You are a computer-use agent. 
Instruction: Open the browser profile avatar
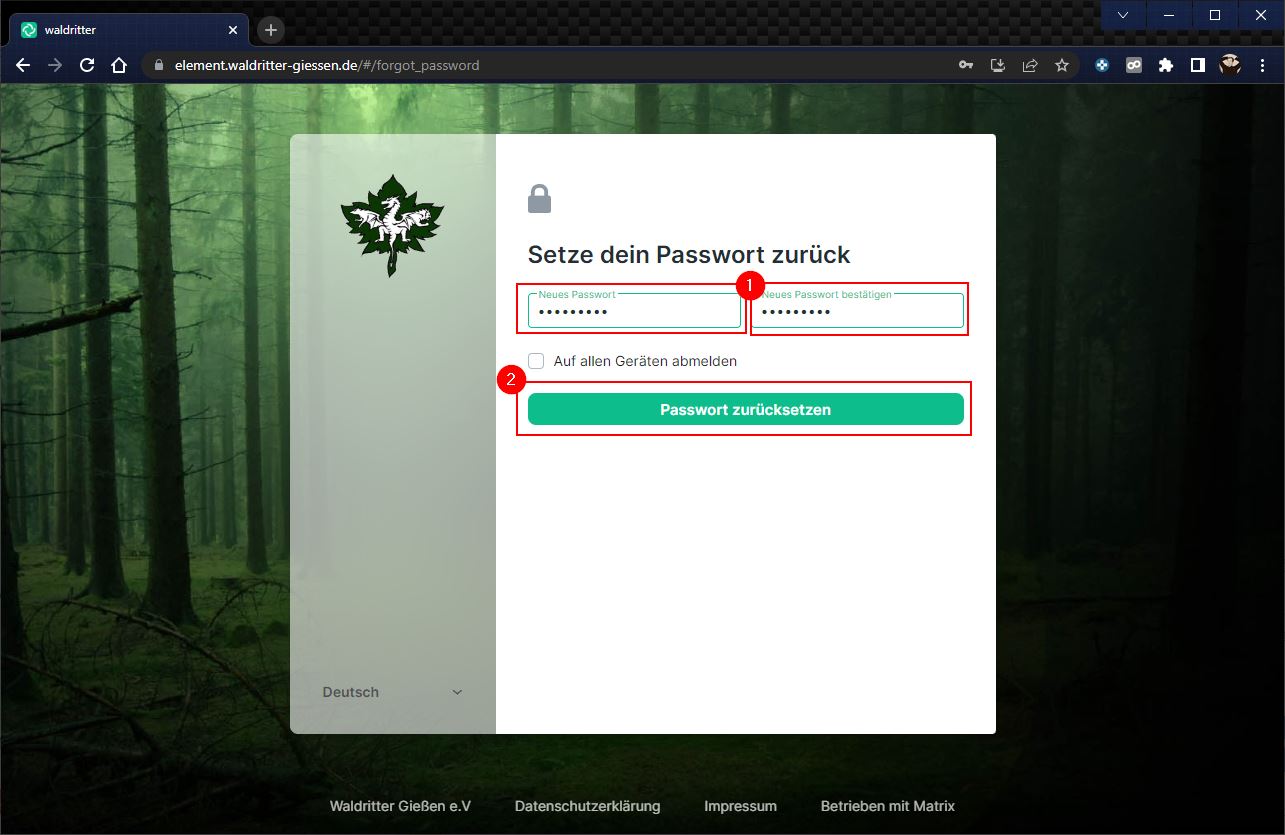[x=1230, y=65]
